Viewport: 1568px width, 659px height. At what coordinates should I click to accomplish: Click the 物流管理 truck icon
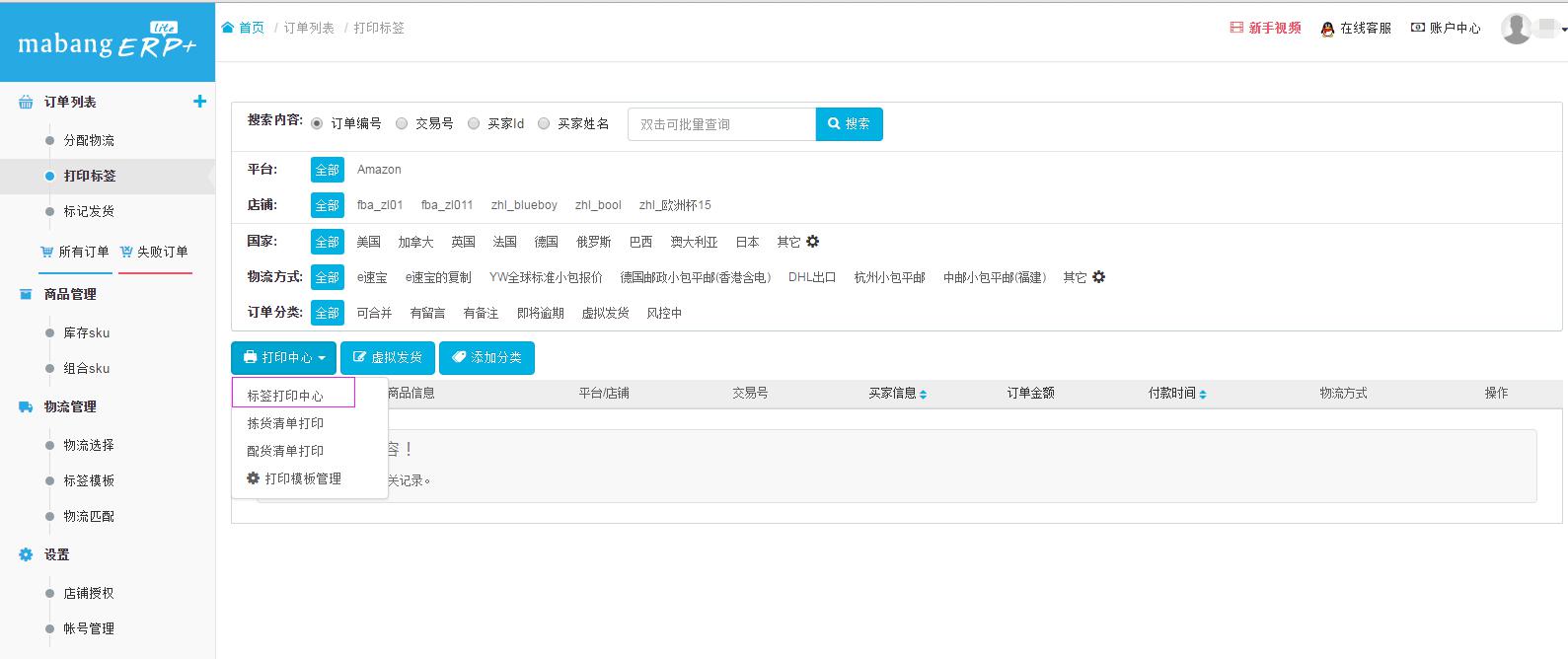click(x=27, y=406)
